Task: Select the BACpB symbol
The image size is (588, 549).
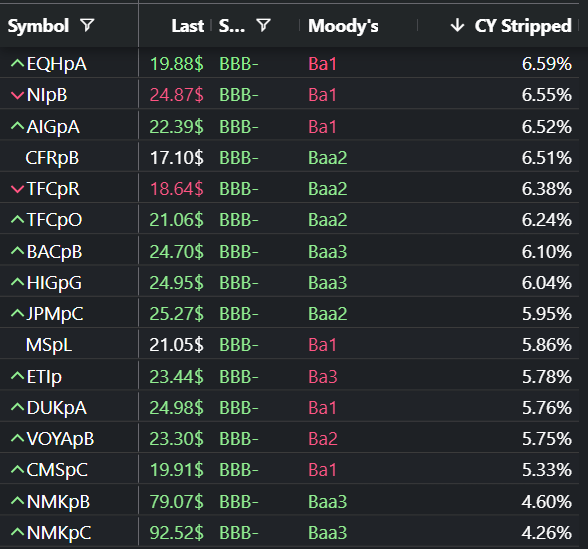Action: click(x=54, y=252)
